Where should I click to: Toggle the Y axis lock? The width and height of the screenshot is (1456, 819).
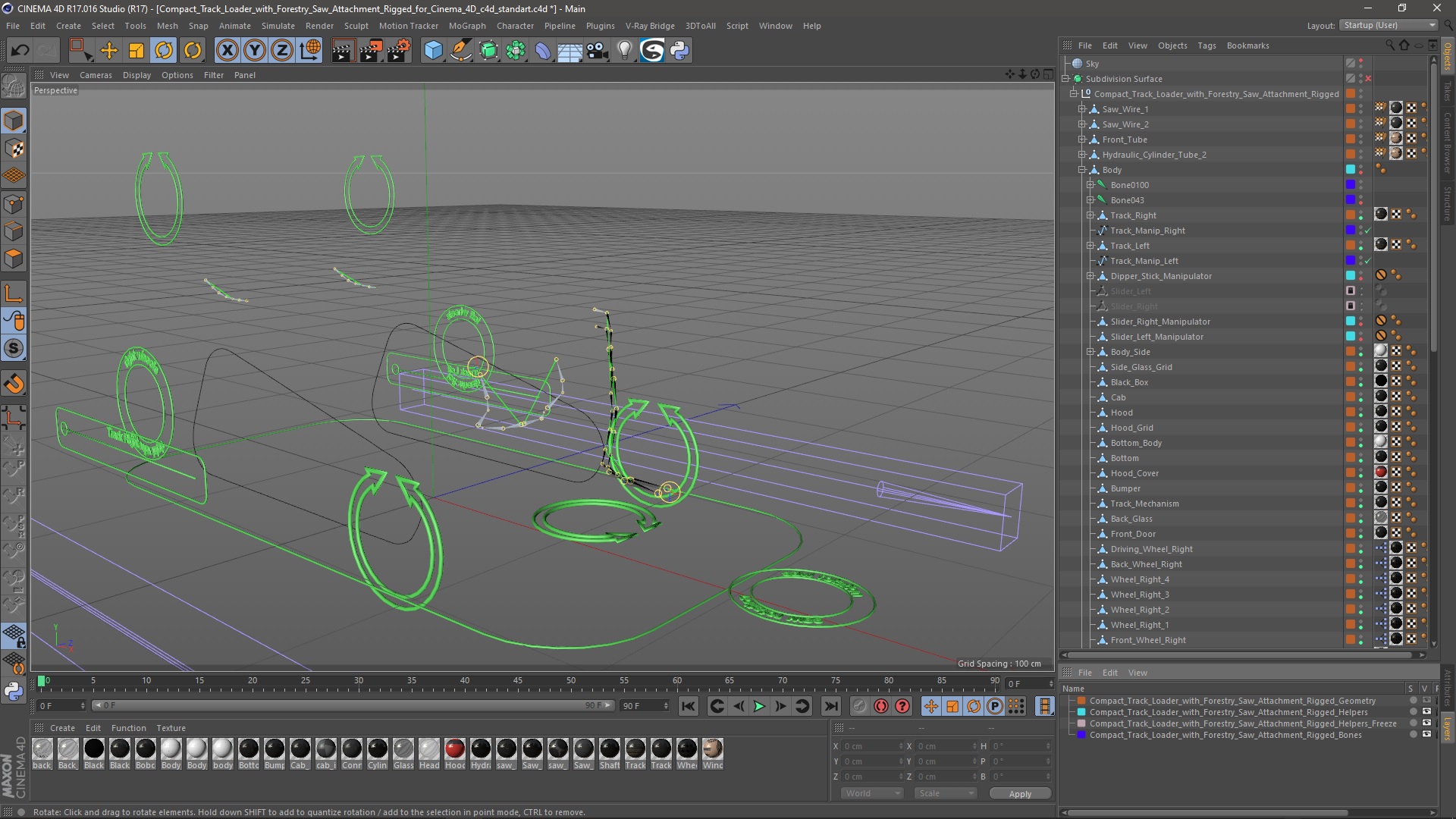coord(255,51)
